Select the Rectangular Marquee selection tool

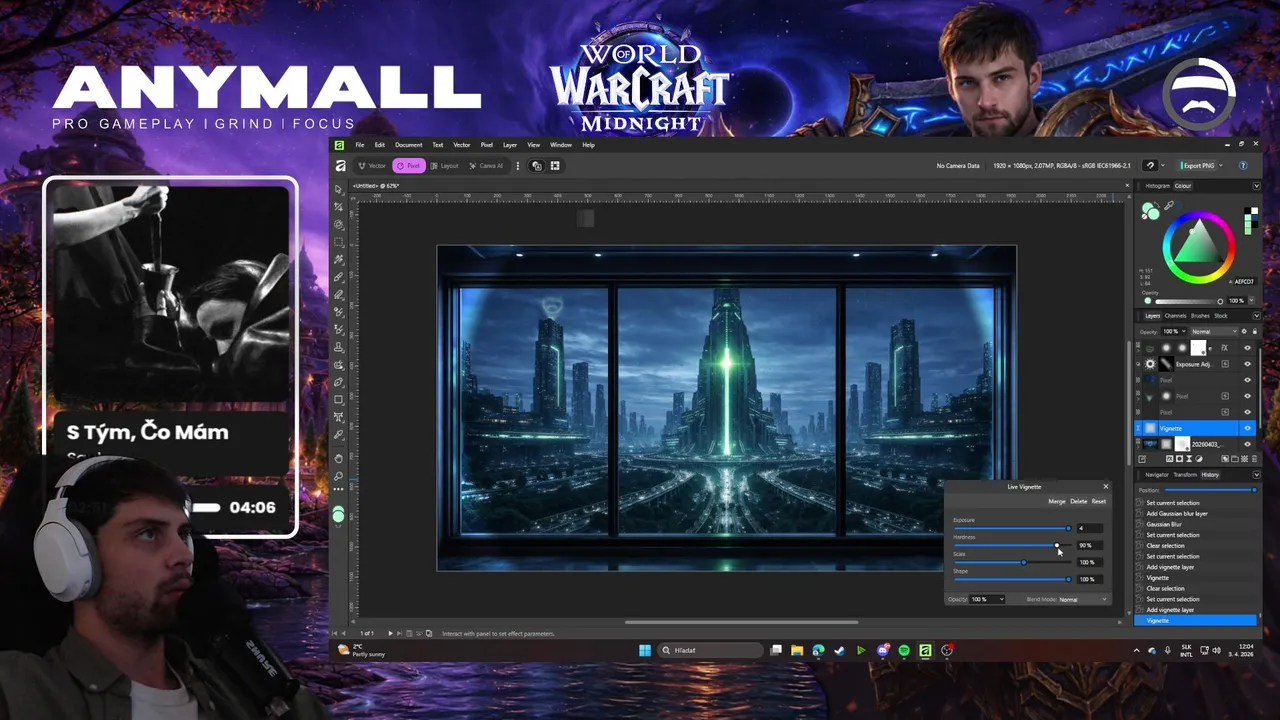[339, 242]
